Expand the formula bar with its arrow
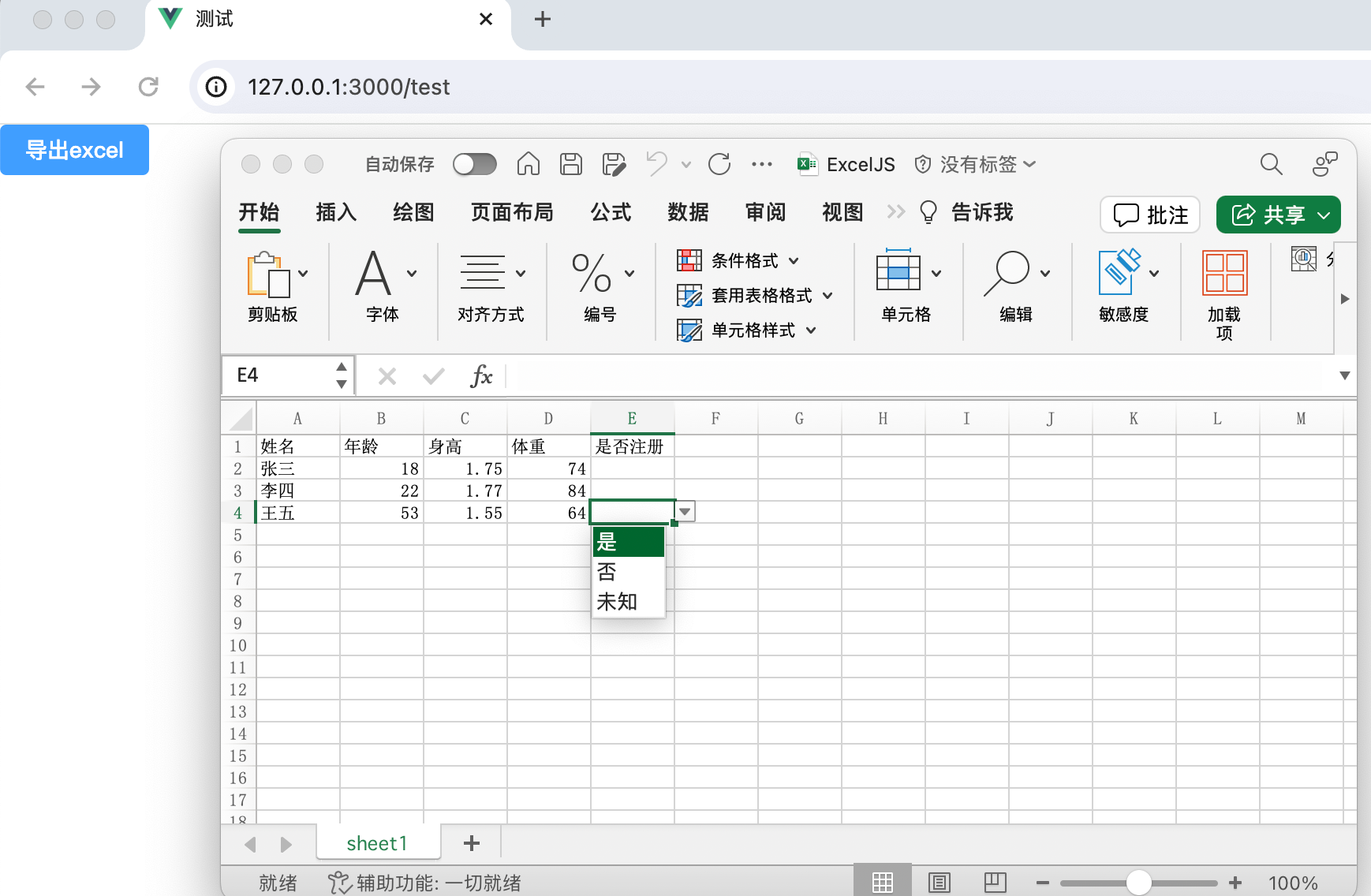Viewport: 1371px width, 896px height. coord(1345,376)
